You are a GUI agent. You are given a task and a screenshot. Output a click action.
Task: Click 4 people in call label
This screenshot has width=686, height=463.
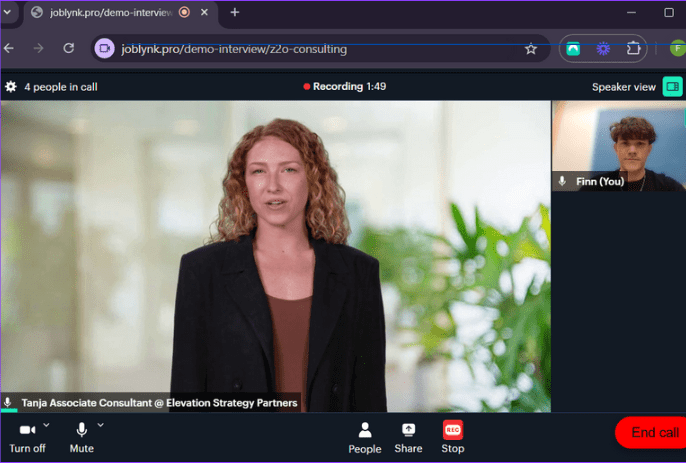[61, 87]
